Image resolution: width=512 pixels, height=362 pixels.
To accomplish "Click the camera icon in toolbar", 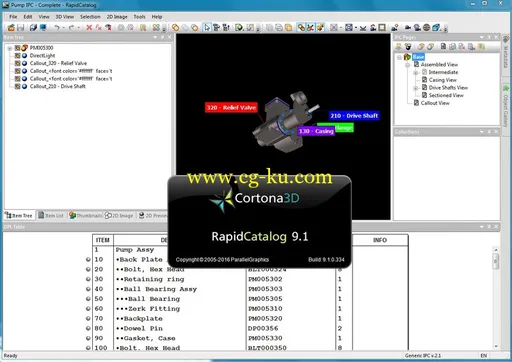I will click(408, 28).
